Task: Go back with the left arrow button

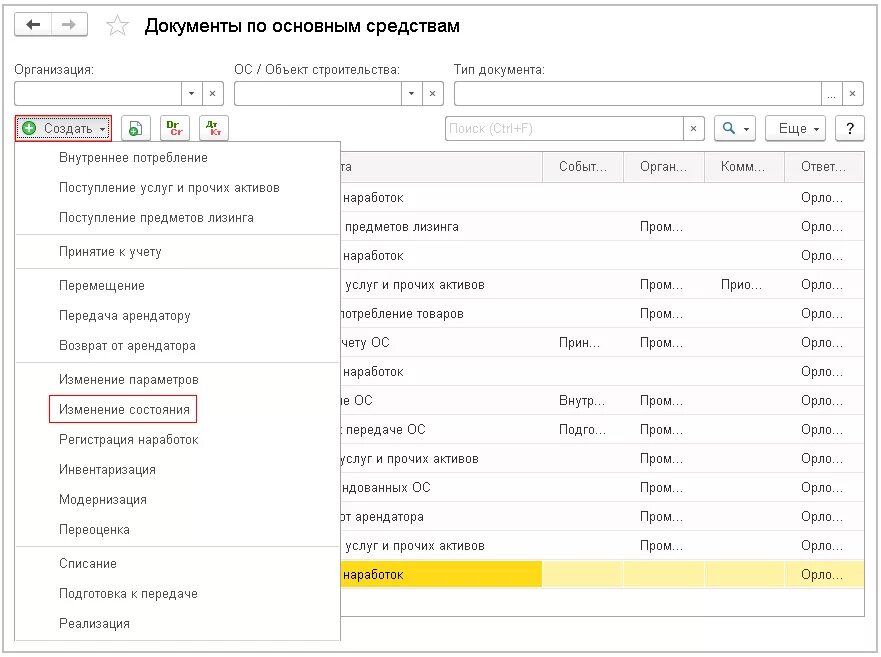Action: (33, 25)
